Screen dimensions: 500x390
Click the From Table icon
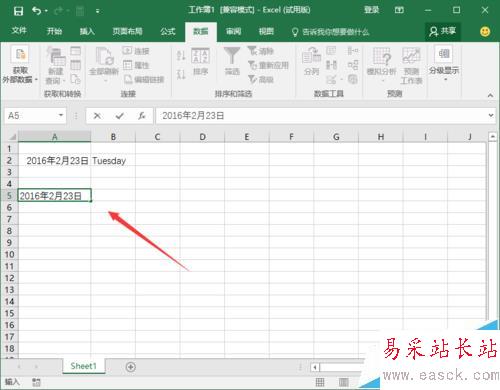coord(76,65)
